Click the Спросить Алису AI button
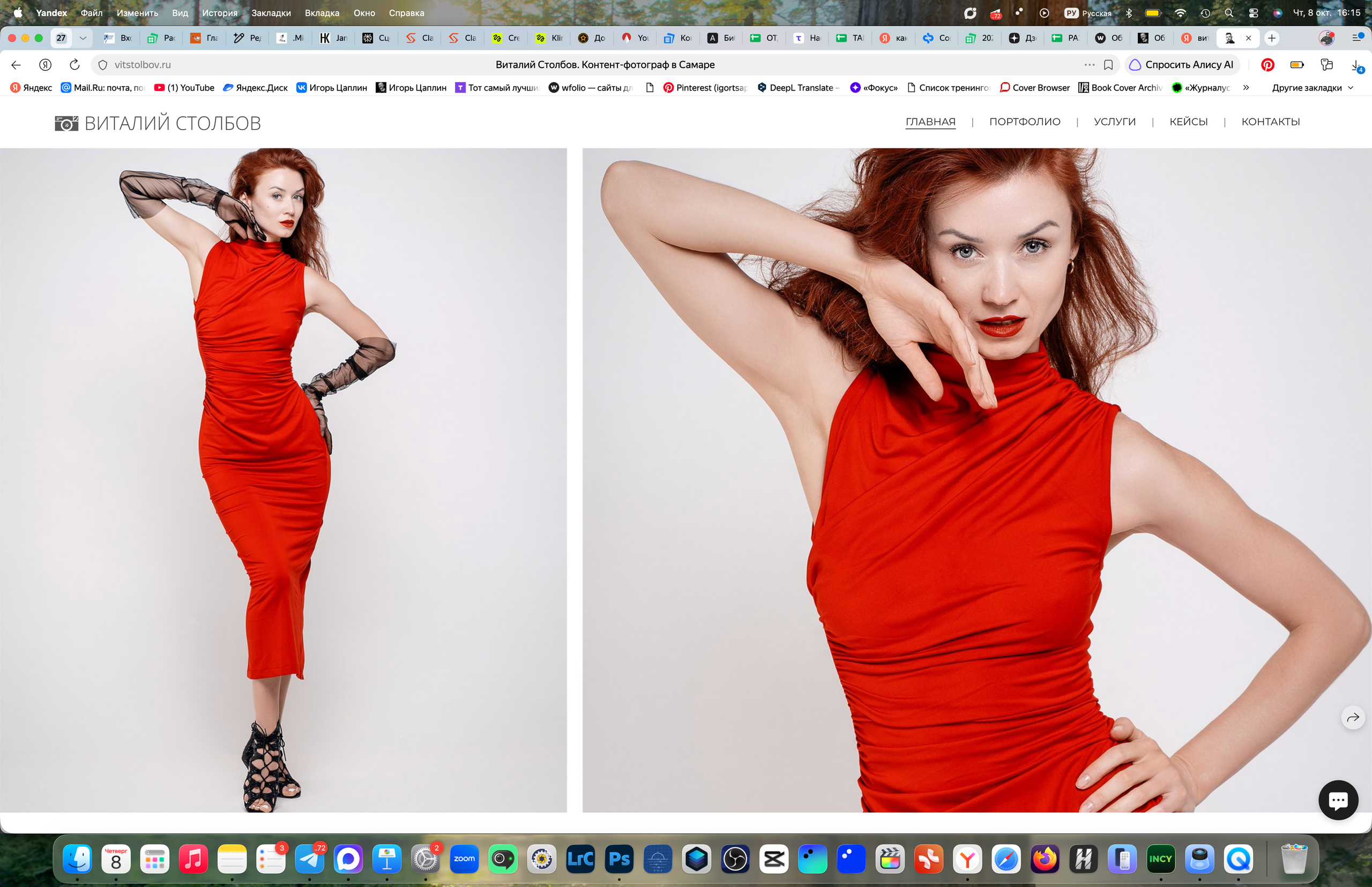The image size is (1372, 887). 1182,64
